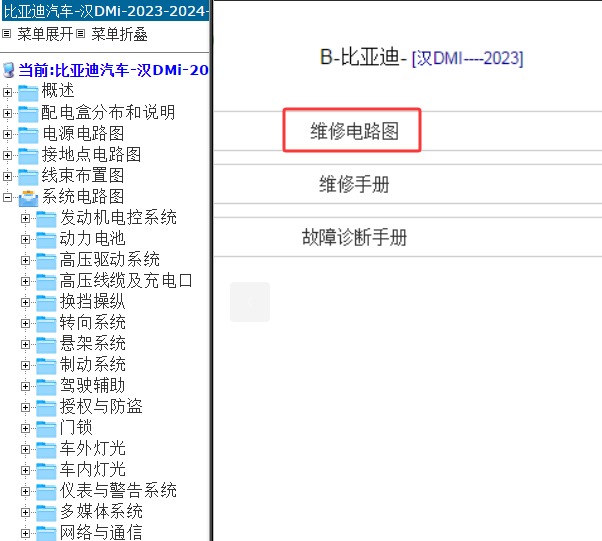Click the 动力电池 folder icon
Viewport: 602px width, 541px height.
click(46, 240)
